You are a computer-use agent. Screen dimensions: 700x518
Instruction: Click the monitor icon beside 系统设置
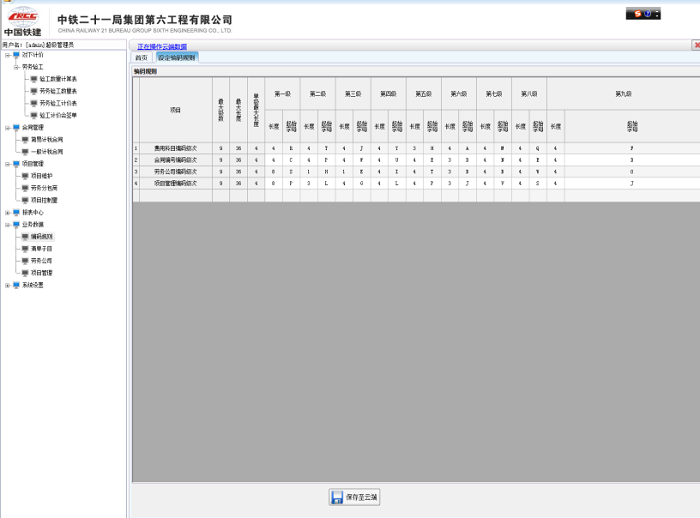[16, 285]
